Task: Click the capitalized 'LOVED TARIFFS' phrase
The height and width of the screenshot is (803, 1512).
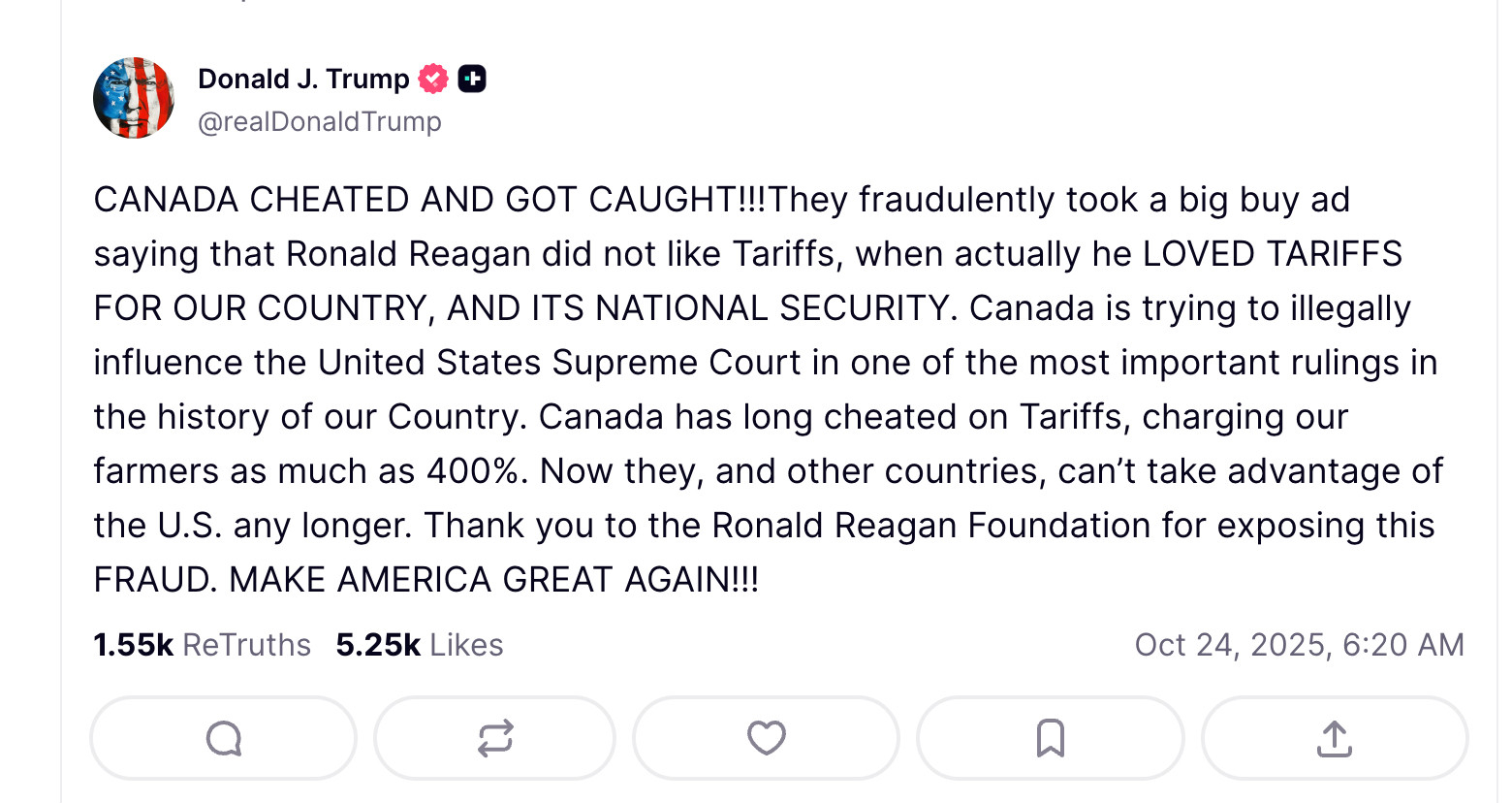Action: click(x=1272, y=254)
